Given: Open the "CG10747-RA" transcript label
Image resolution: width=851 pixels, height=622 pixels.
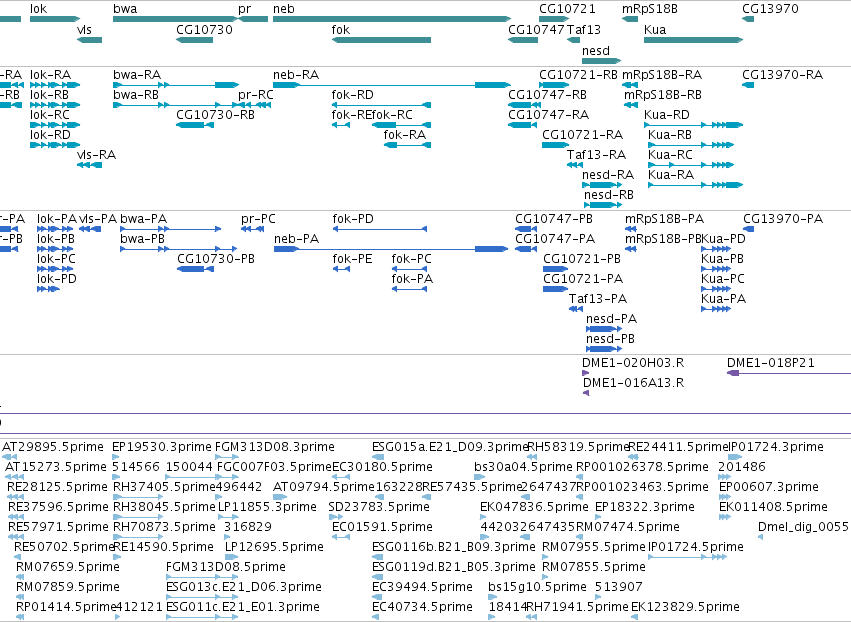Looking at the screenshot, I should pos(549,115).
